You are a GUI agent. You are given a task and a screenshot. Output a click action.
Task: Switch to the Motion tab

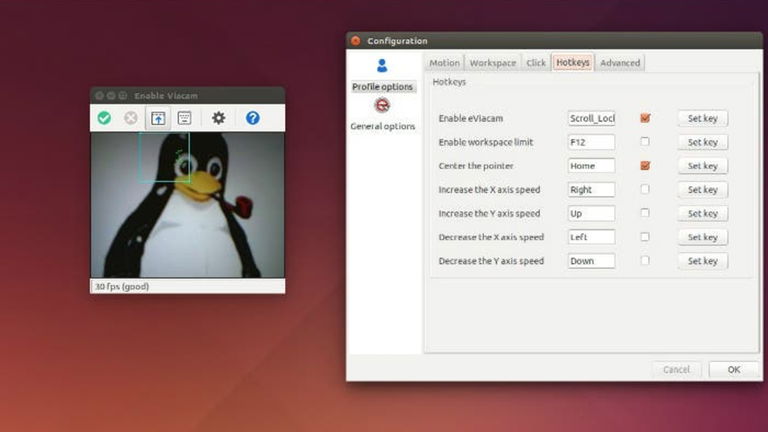coord(444,63)
